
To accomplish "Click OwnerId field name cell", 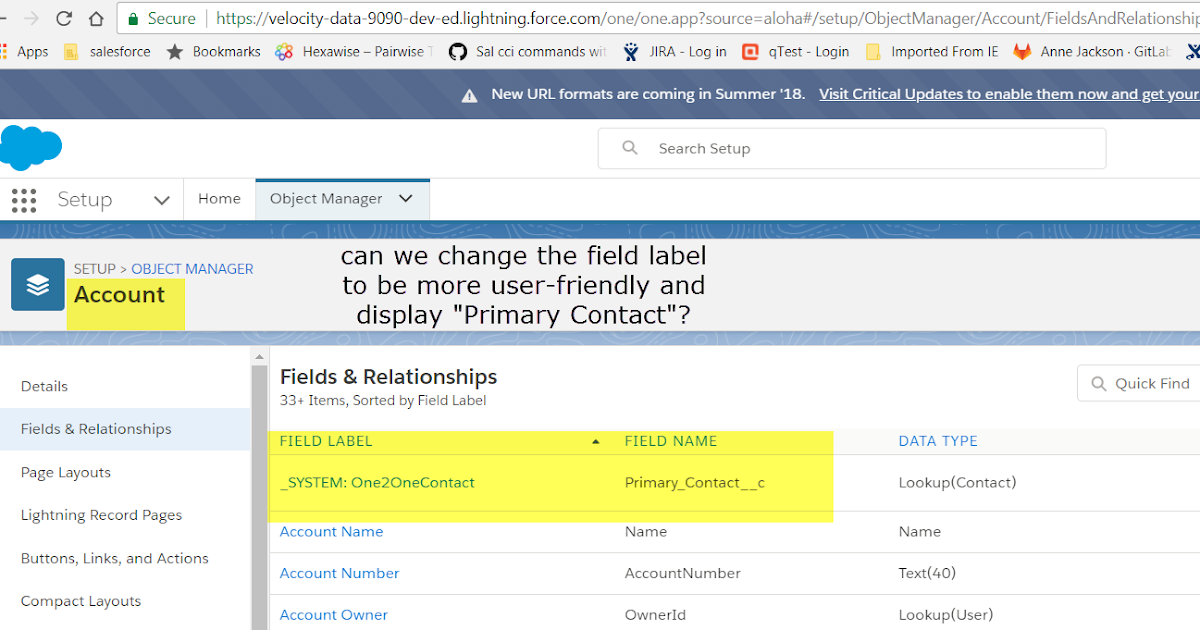I will 655,615.
